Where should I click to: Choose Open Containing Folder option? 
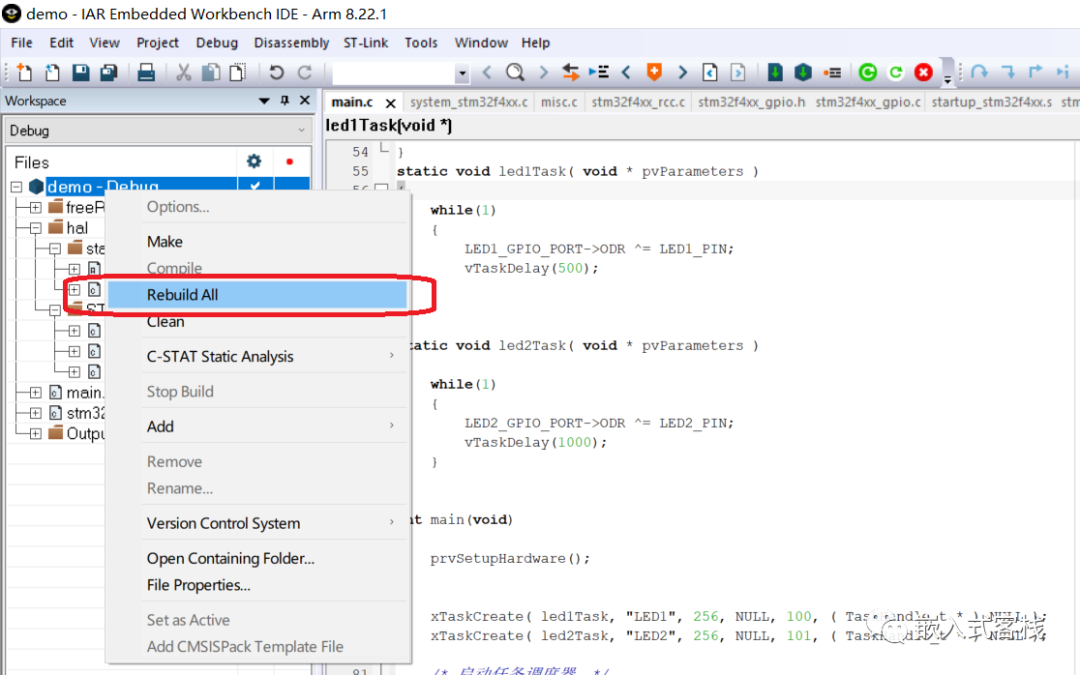point(258,559)
